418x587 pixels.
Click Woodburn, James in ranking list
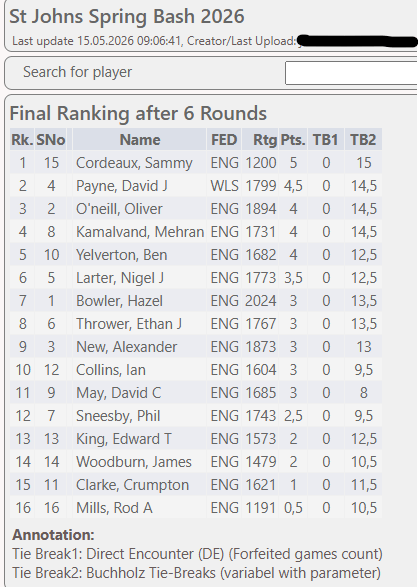point(134,462)
